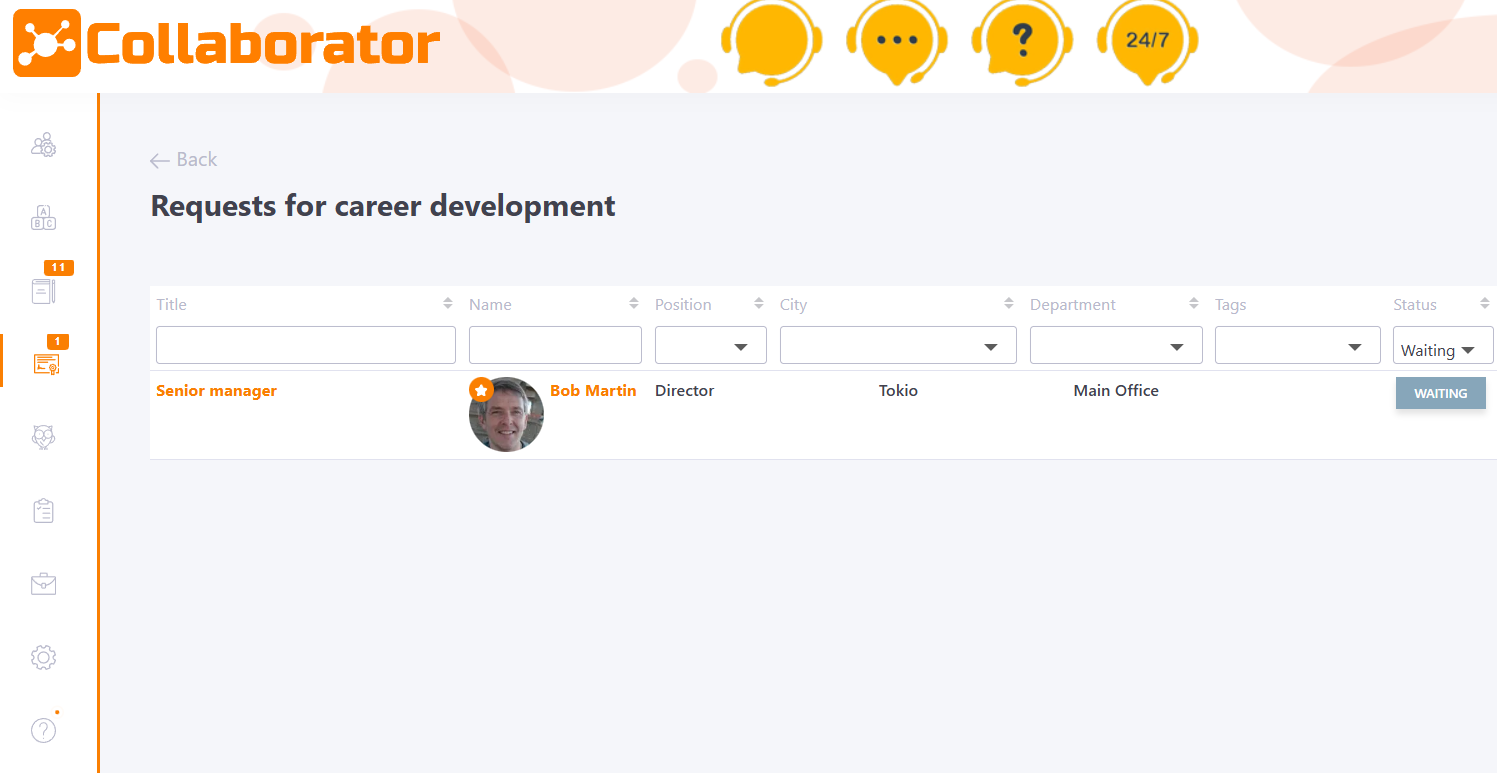Click the briefcase sidebar icon
The width and height of the screenshot is (1497, 773).
tap(43, 584)
